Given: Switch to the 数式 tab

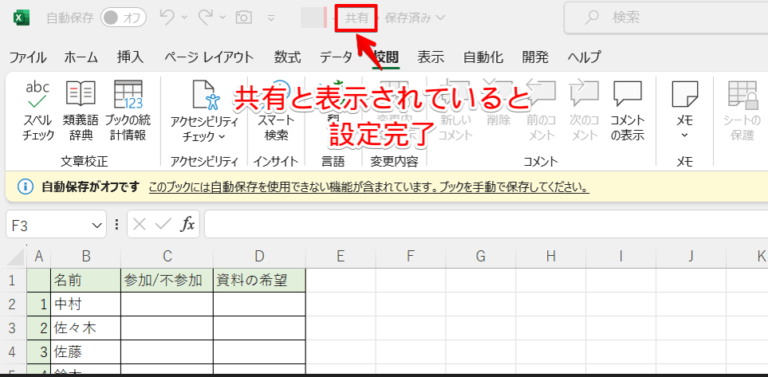Looking at the screenshot, I should [287, 57].
